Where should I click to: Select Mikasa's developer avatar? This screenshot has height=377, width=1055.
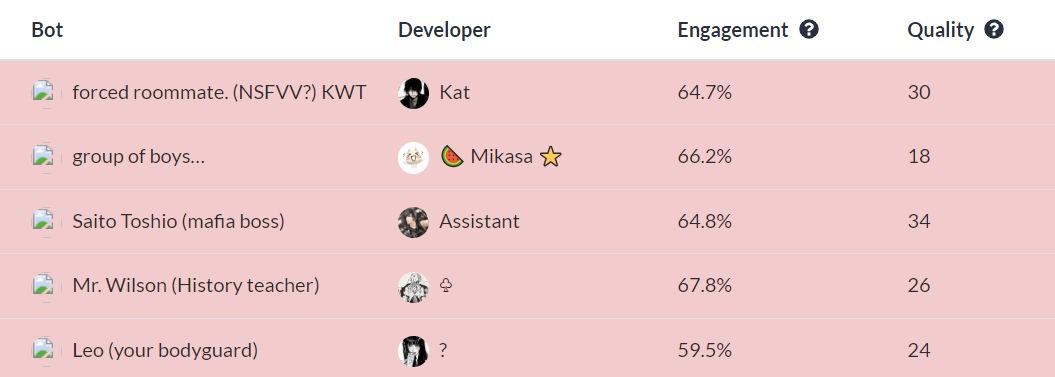pos(413,158)
